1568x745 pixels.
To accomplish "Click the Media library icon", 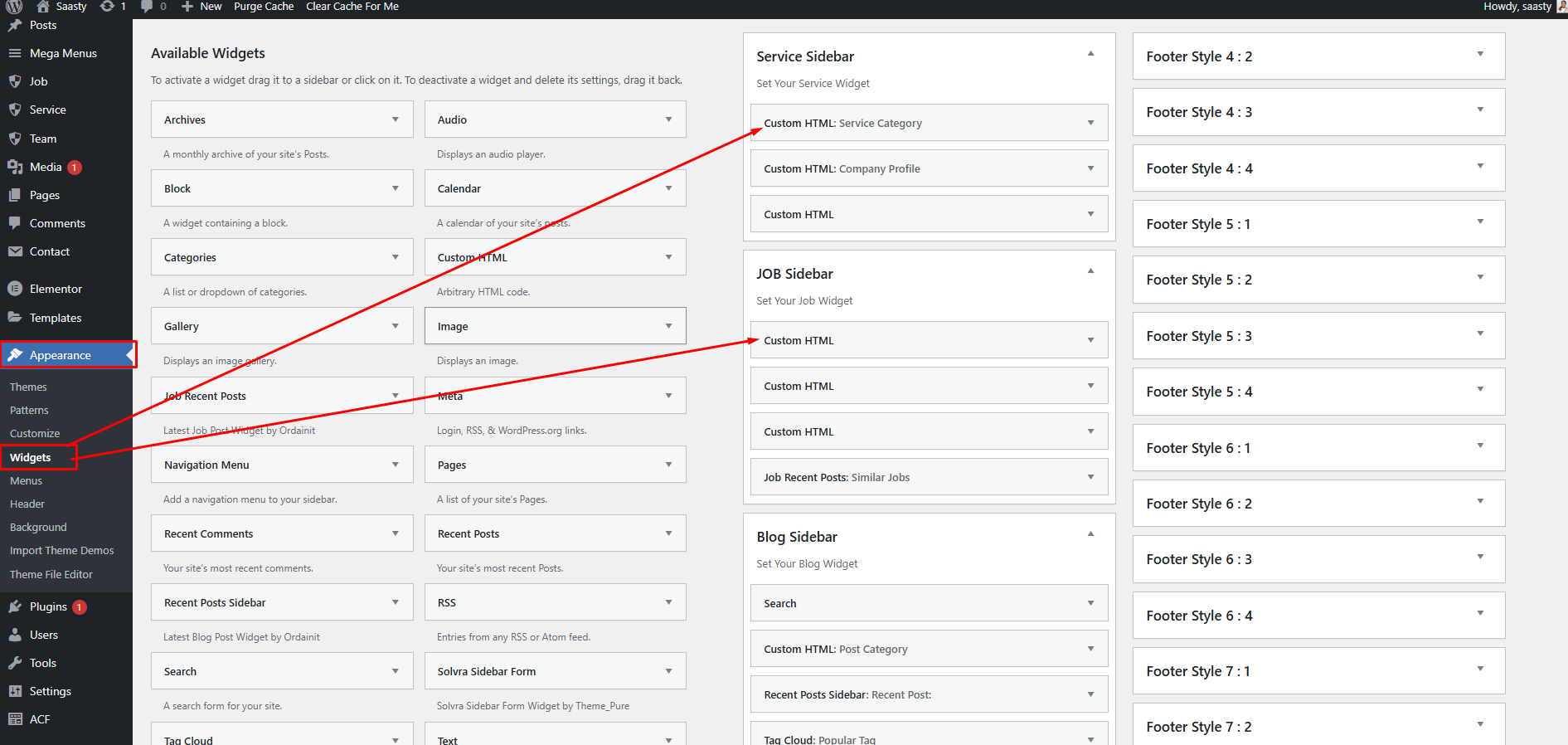I will click(x=15, y=167).
